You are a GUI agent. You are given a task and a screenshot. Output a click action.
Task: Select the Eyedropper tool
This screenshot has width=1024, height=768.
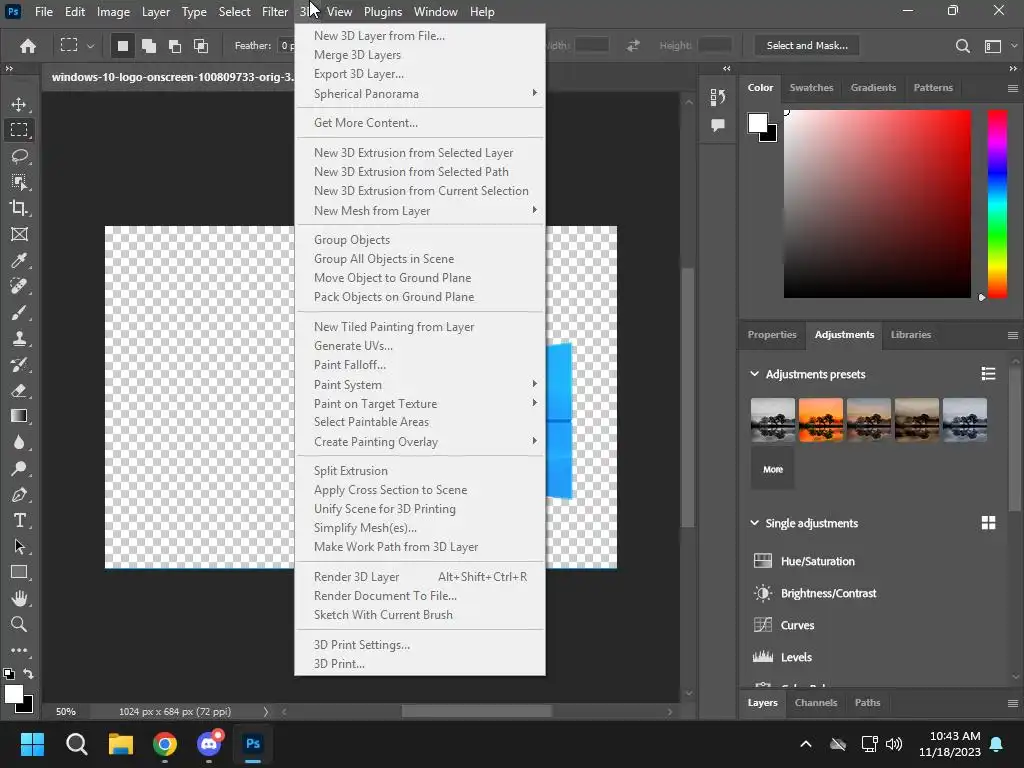click(19, 261)
